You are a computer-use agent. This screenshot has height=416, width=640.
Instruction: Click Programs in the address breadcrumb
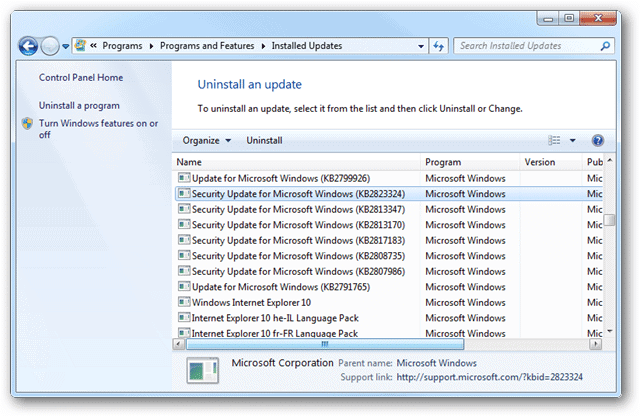click(122, 46)
